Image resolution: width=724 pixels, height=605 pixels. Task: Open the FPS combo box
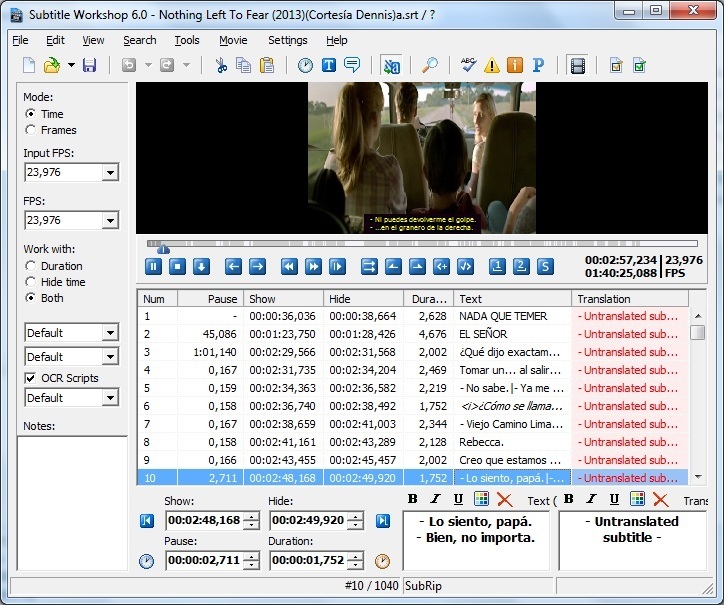click(110, 221)
